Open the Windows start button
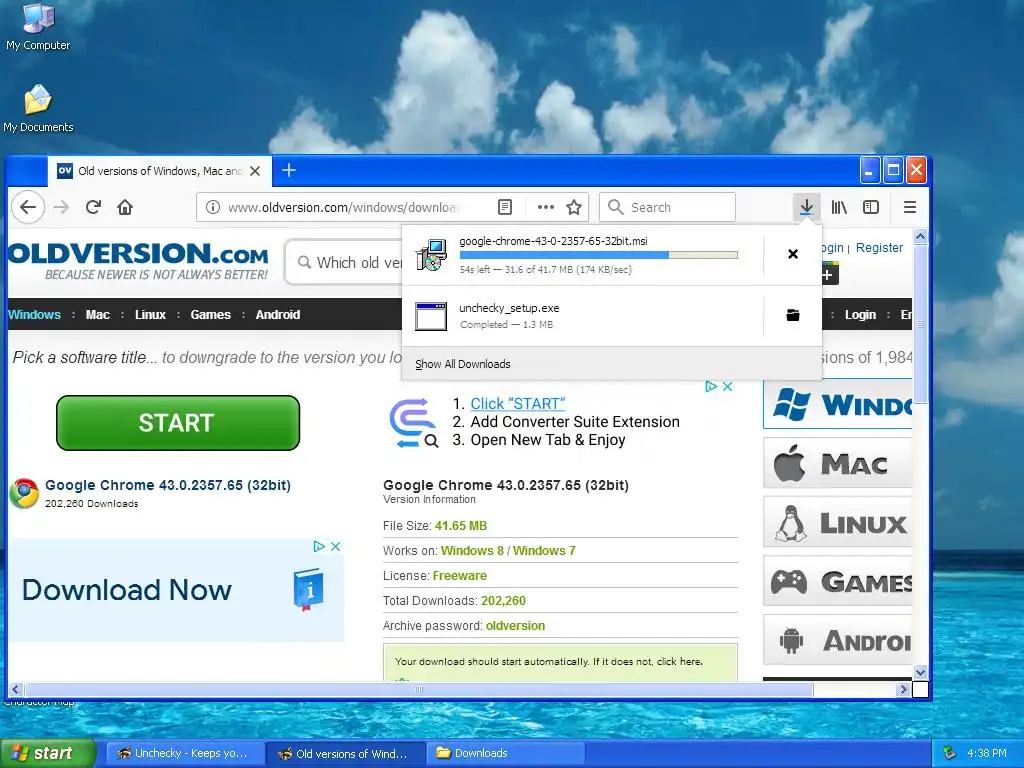 pyautogui.click(x=46, y=753)
